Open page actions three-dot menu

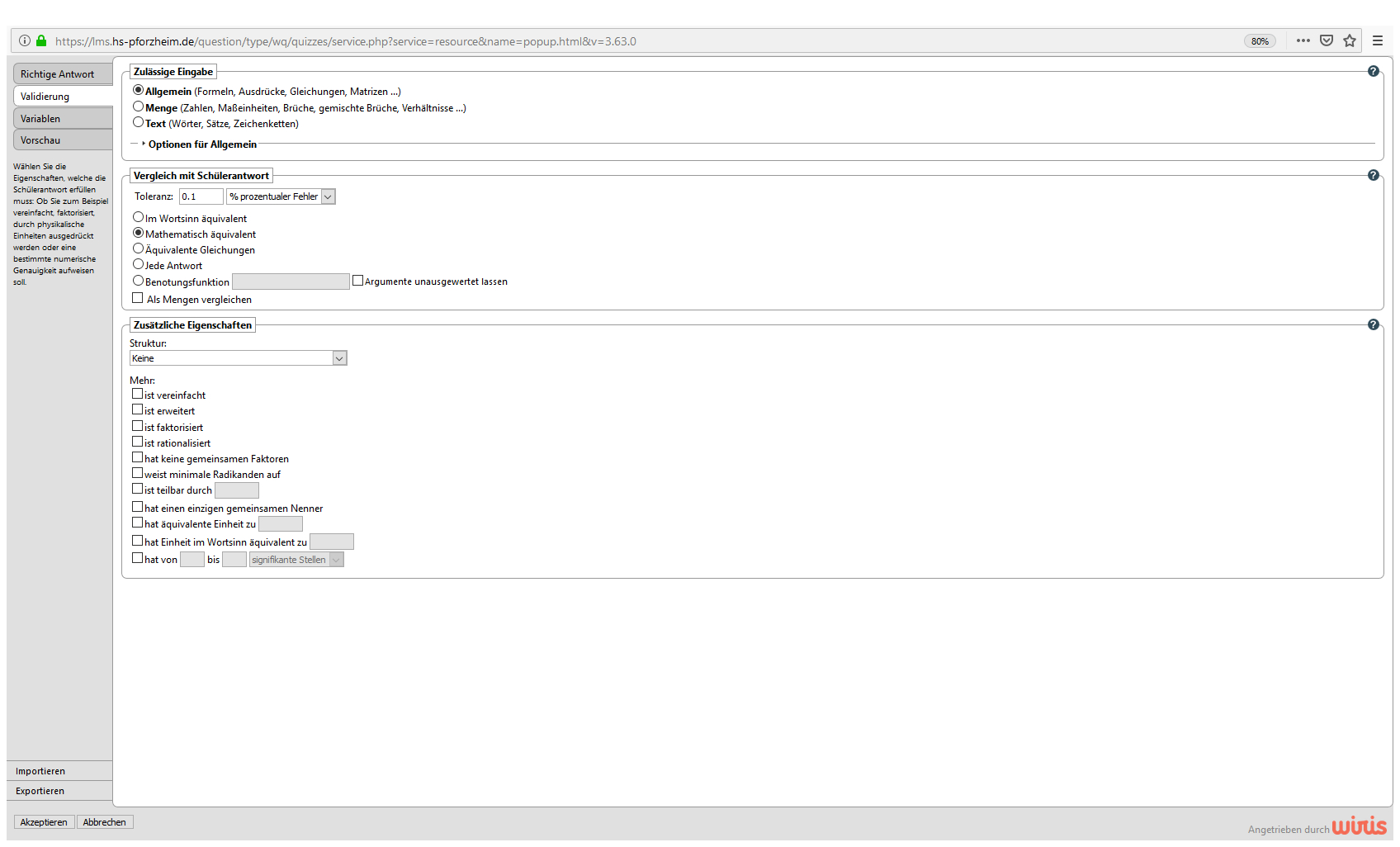click(1303, 41)
